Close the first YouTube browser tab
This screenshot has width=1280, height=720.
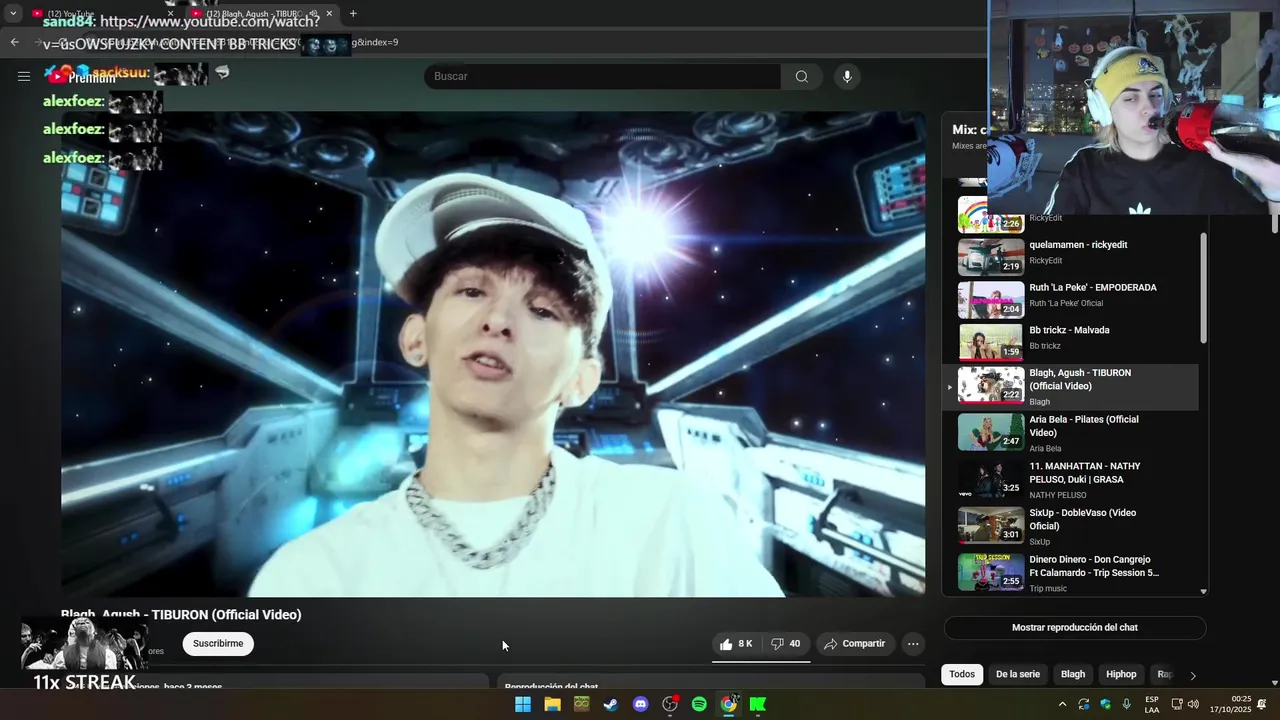(170, 14)
